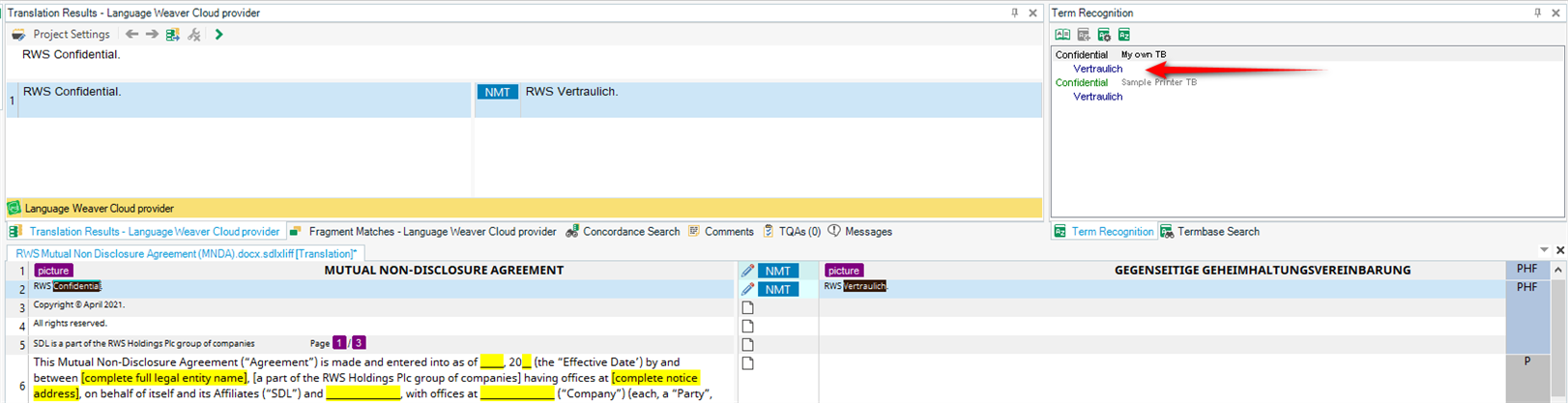
Task: Toggle auto-hide pin on Translation Results panel
Action: coord(1014,13)
